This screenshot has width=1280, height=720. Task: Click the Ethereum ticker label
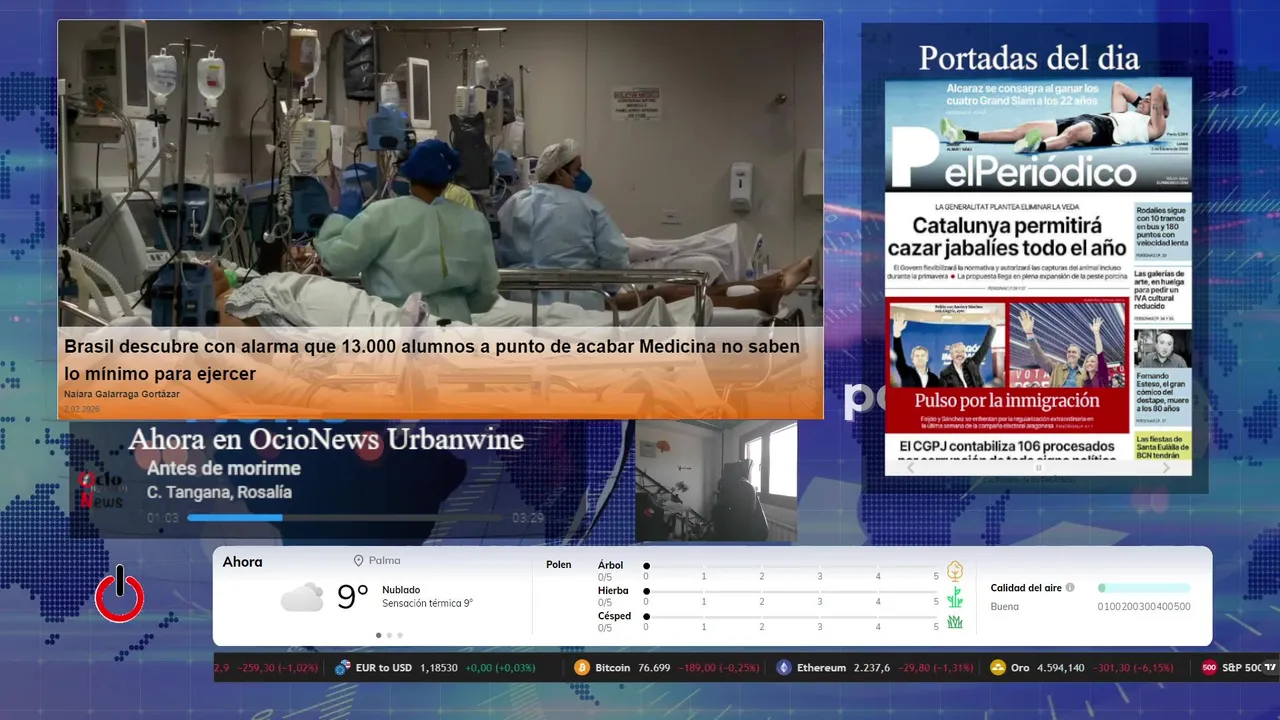coord(821,667)
